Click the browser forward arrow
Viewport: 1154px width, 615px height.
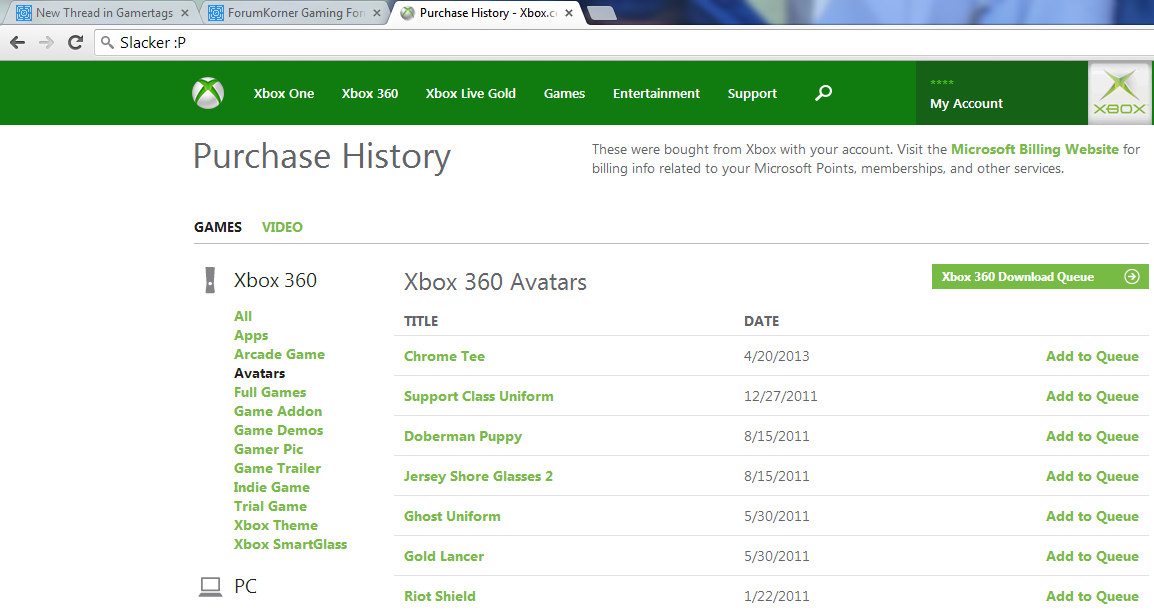pyautogui.click(x=46, y=43)
